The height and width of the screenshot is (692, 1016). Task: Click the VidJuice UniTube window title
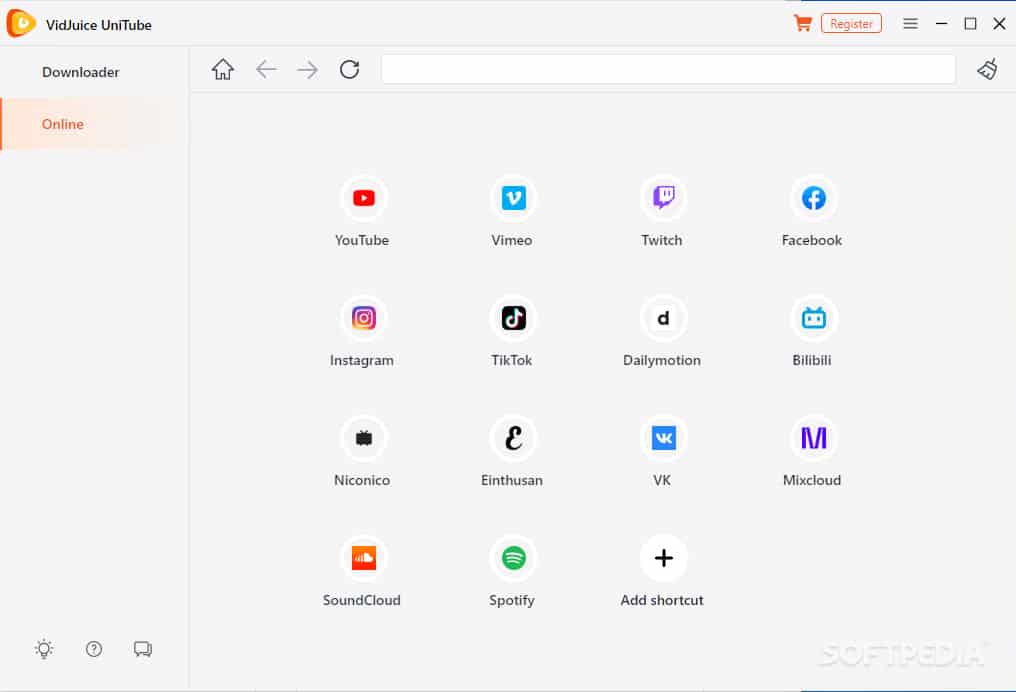click(x=98, y=25)
